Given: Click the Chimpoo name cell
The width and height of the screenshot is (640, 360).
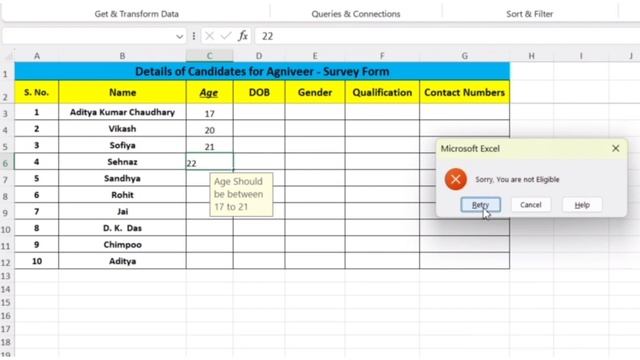Looking at the screenshot, I should (122, 244).
